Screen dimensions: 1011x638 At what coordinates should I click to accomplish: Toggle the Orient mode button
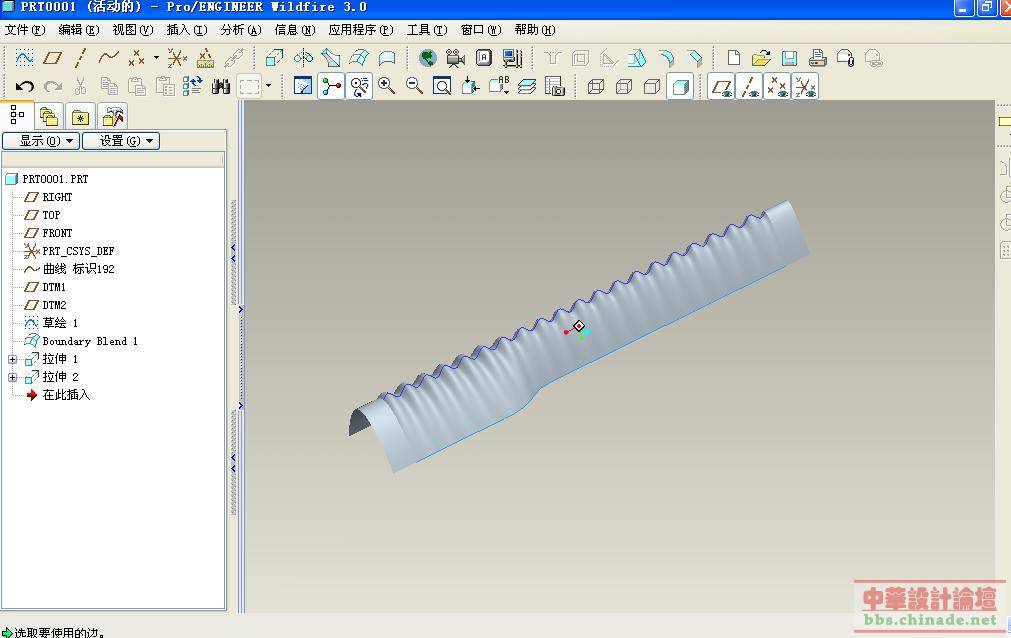359,86
